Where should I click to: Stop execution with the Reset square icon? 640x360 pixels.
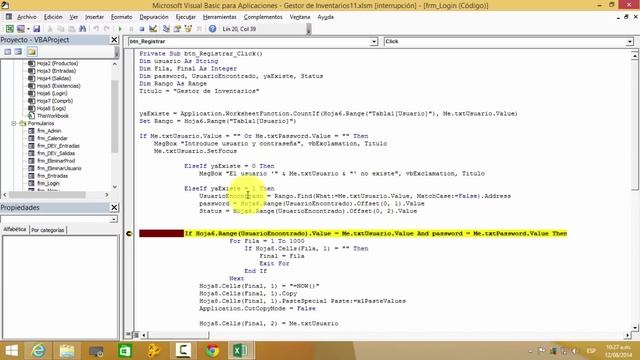tap(142, 29)
